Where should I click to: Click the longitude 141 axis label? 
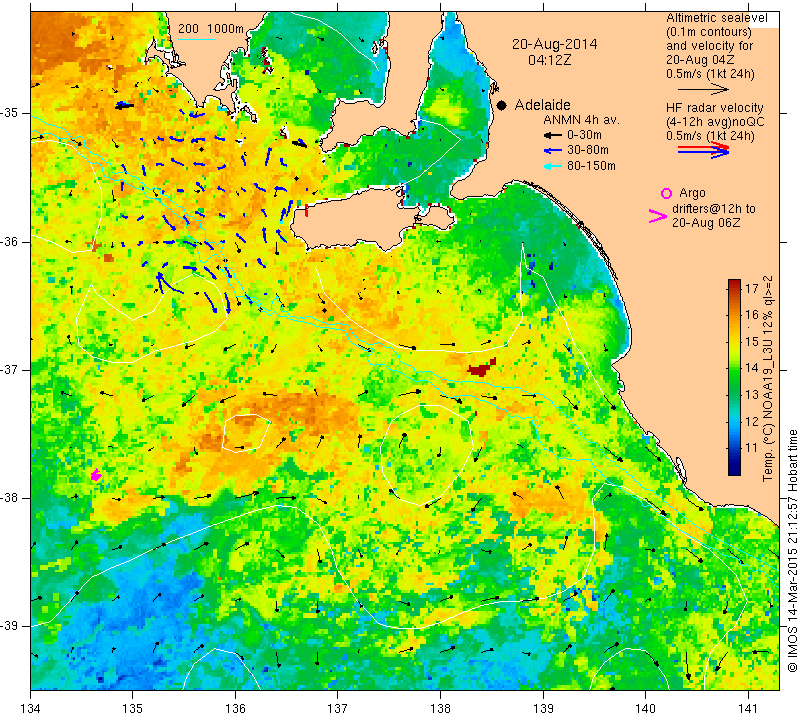click(748, 709)
